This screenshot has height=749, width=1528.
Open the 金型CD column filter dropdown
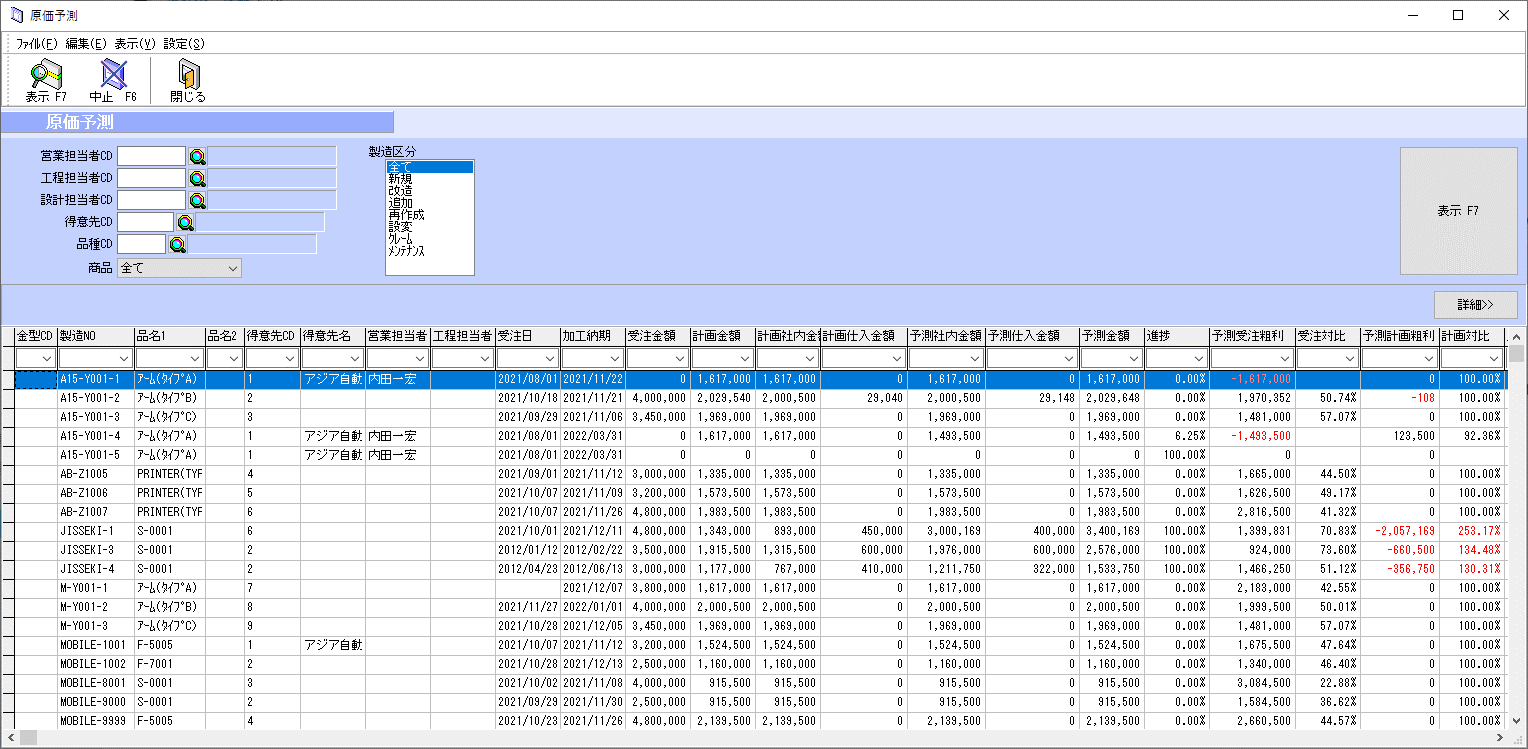click(x=47, y=358)
